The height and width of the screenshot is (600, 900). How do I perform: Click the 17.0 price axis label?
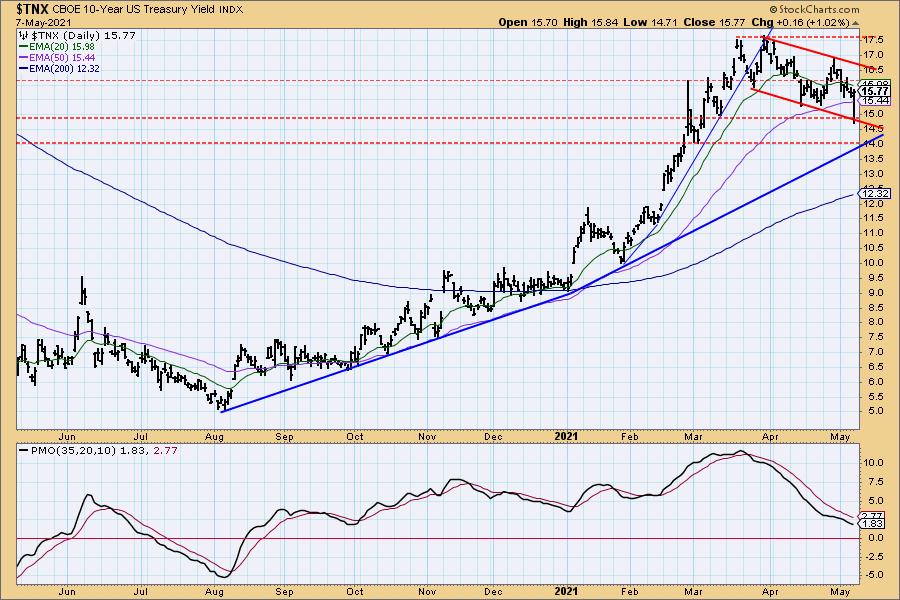point(873,55)
